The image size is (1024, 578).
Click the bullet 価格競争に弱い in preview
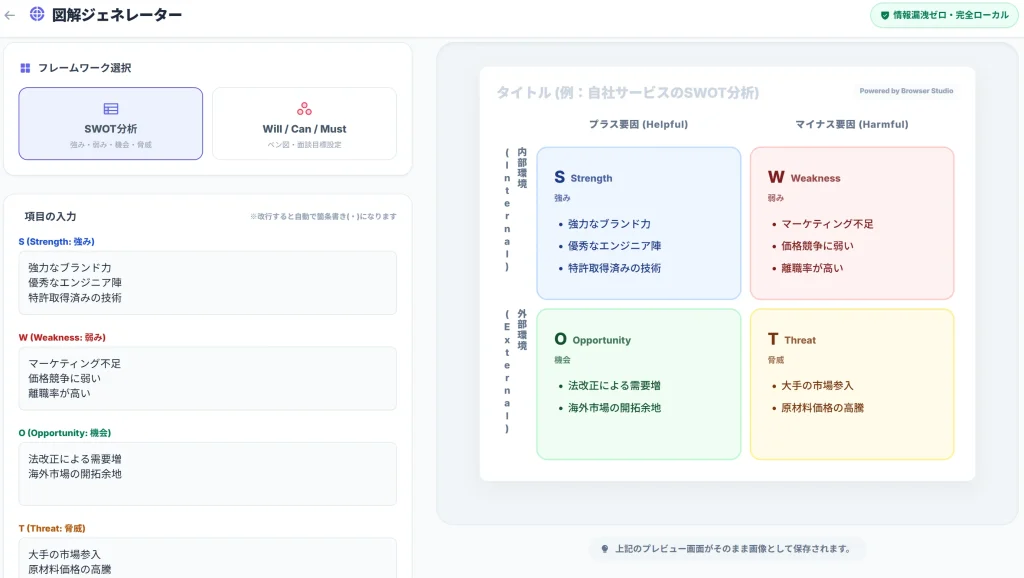pos(817,246)
